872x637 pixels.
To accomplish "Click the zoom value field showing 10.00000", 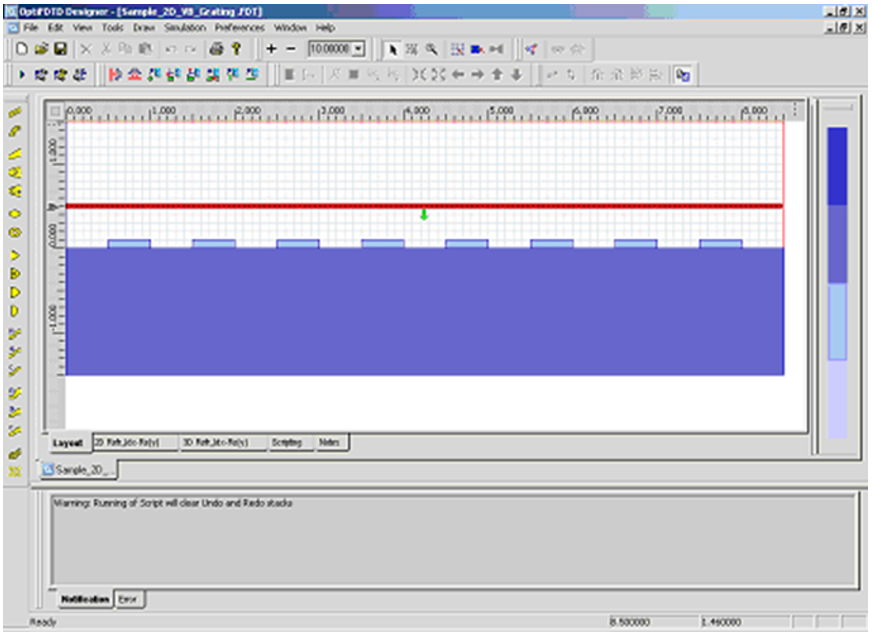I will [x=330, y=49].
